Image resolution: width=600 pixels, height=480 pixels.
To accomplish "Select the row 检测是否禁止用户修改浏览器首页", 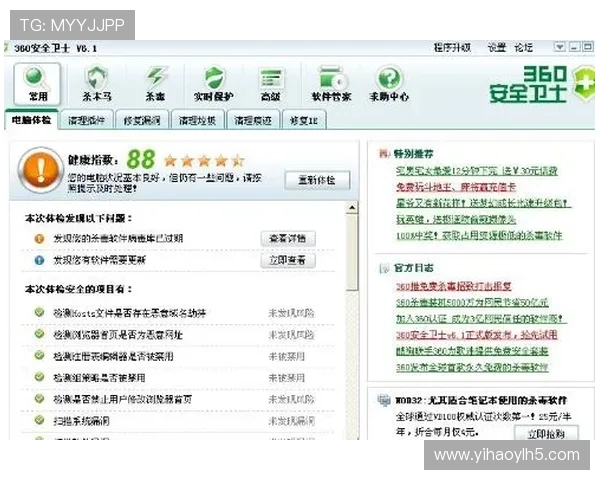I will (178, 399).
